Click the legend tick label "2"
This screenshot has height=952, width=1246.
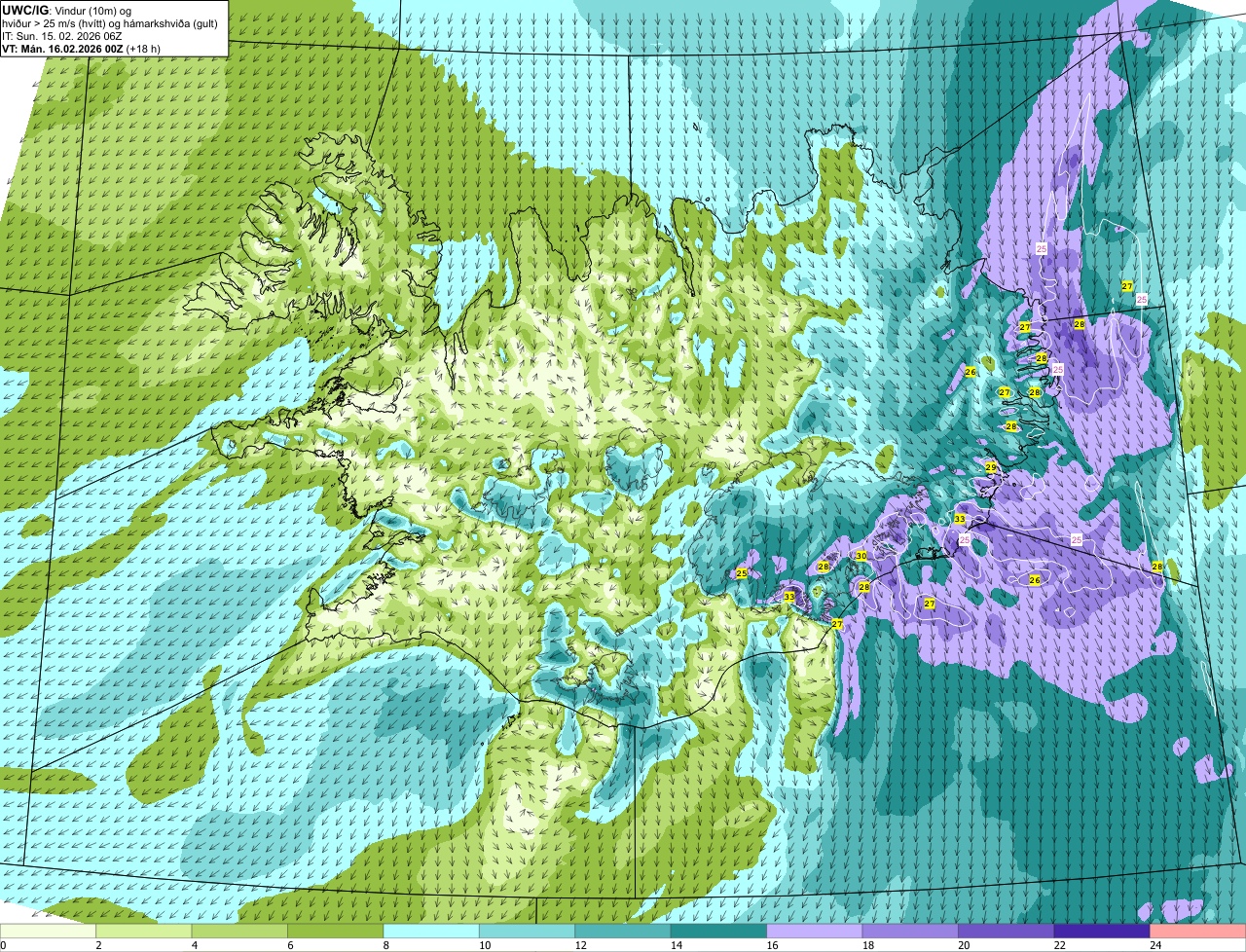pyautogui.click(x=98, y=945)
